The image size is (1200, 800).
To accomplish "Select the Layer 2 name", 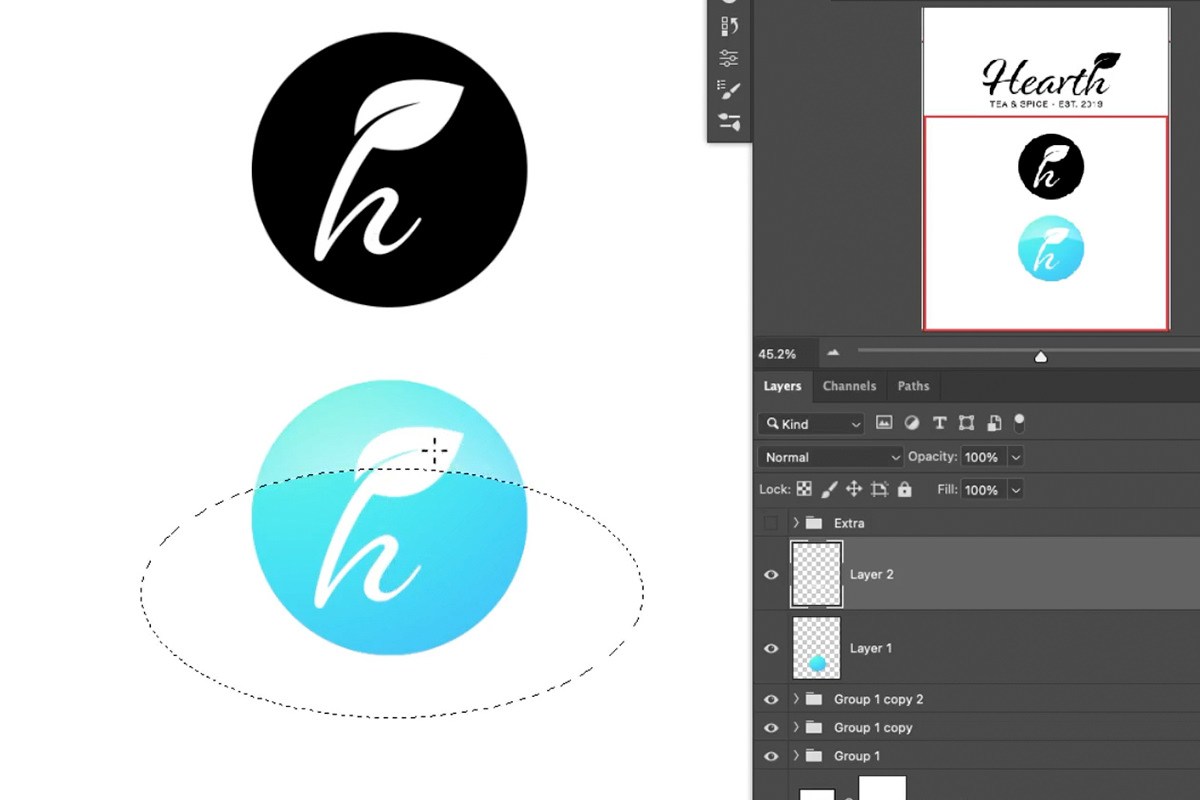I will coord(872,575).
